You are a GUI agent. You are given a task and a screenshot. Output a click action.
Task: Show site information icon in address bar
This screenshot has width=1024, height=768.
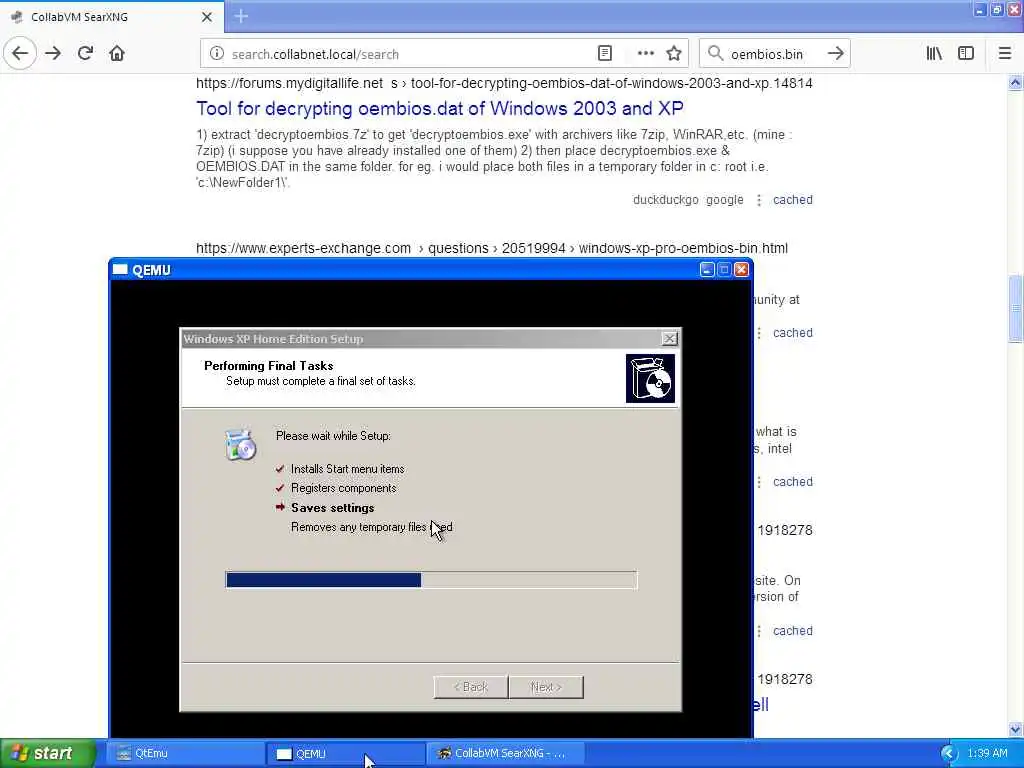[x=217, y=54]
